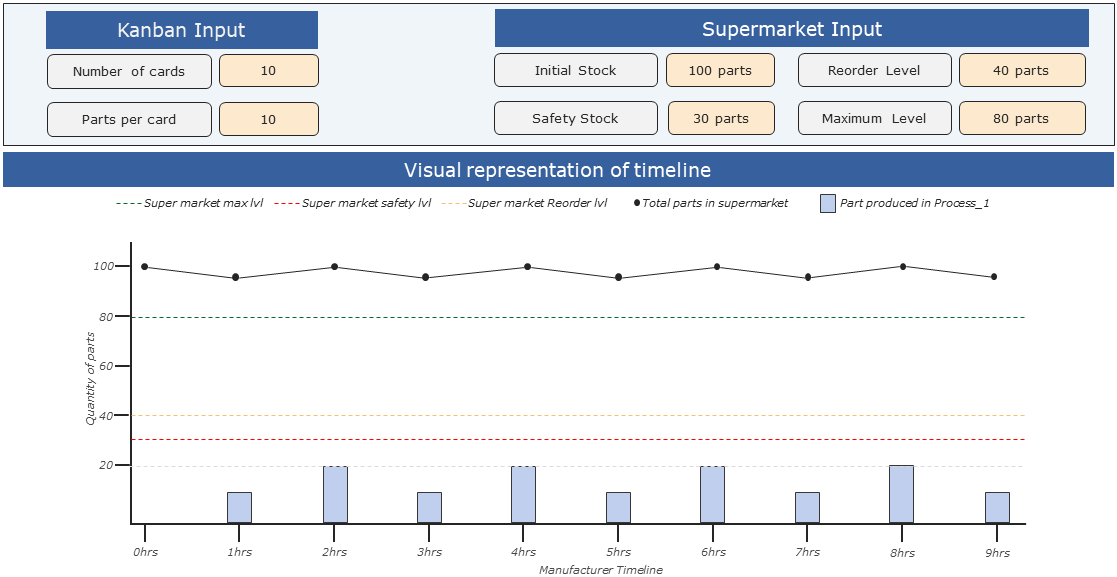Select the production bar at 8hrs
This screenshot has height=577, width=1117.
tap(901, 494)
